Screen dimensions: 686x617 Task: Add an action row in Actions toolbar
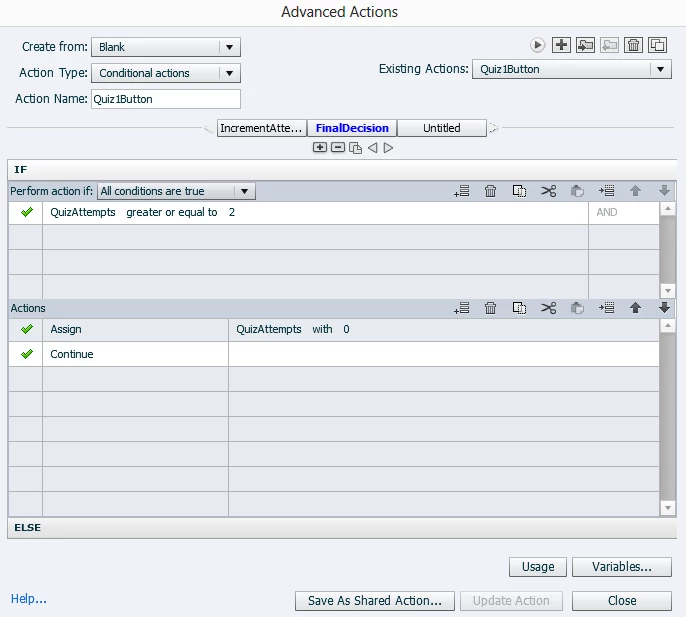coord(462,308)
